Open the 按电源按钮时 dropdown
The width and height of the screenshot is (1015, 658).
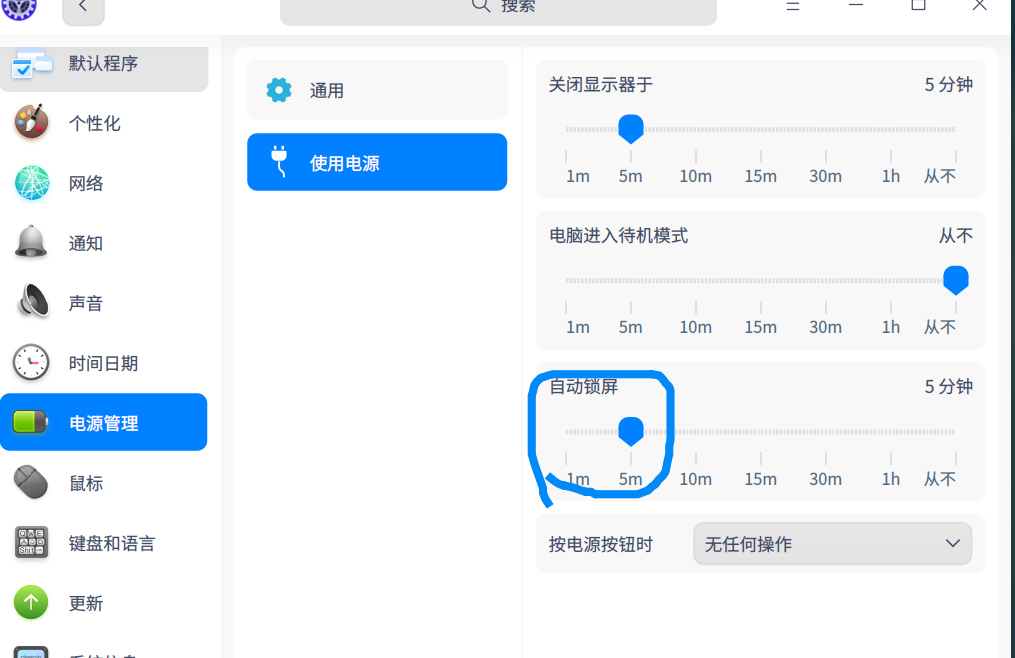tap(832, 543)
